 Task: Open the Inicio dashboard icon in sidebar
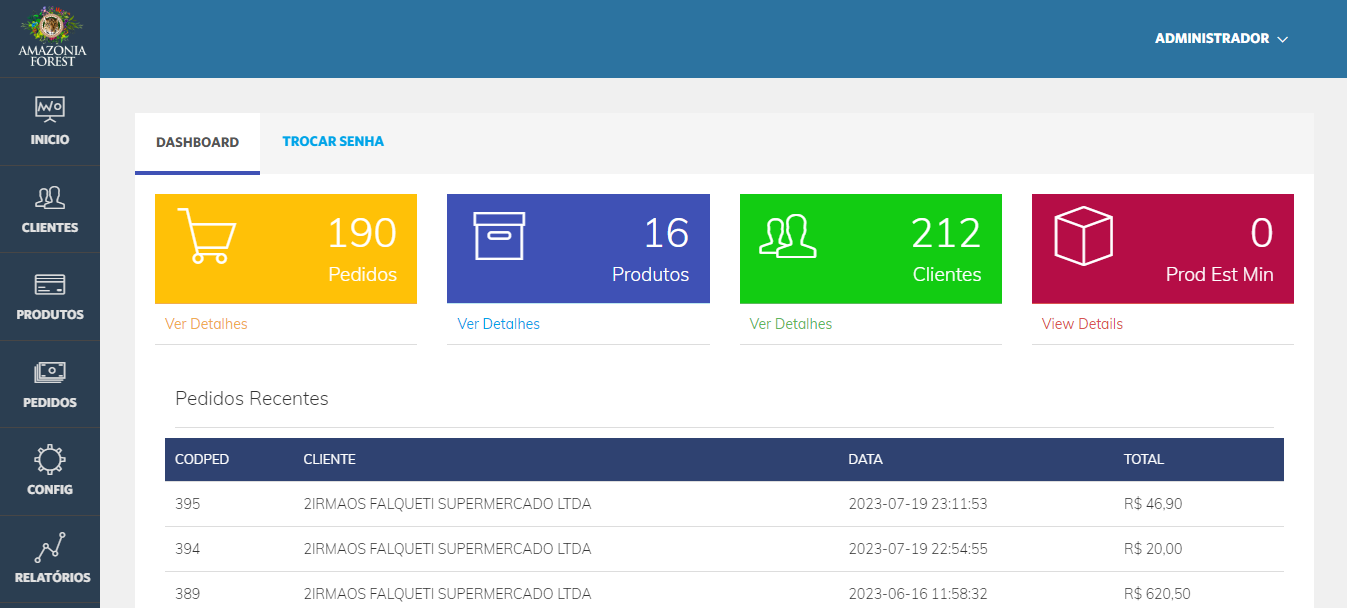point(50,108)
